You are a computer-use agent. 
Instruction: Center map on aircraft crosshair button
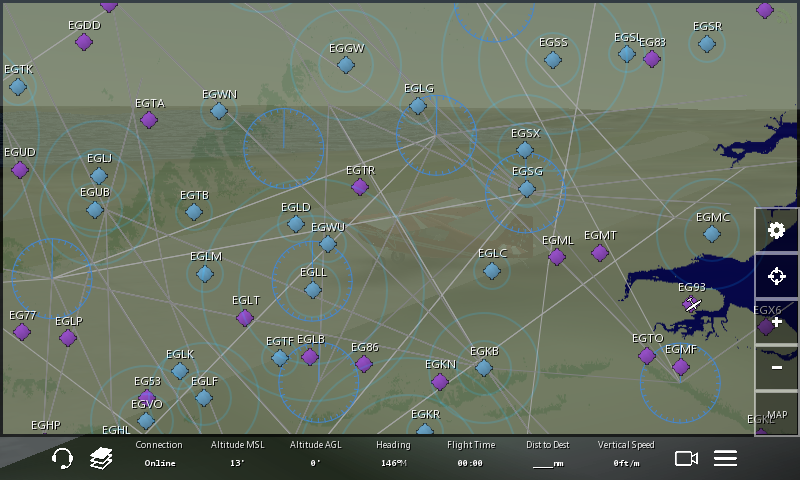point(777,276)
